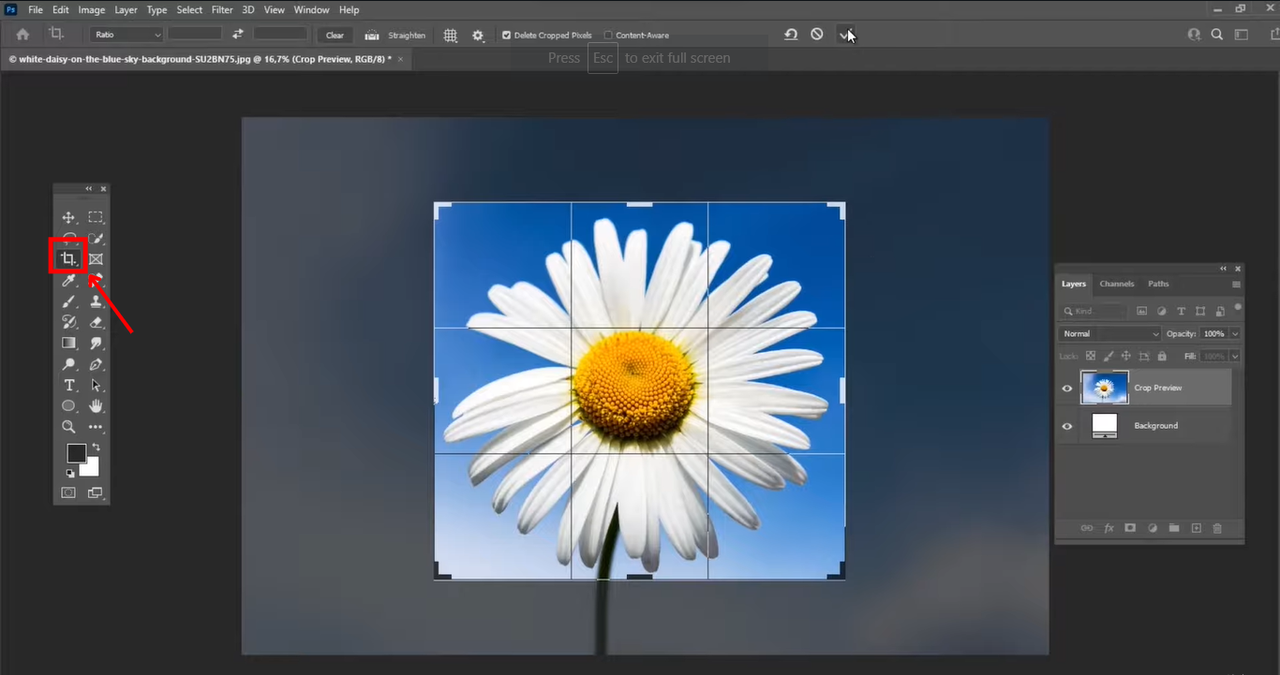This screenshot has height=675, width=1280.
Task: Enable the Content-Aware checkbox
Action: 608,35
